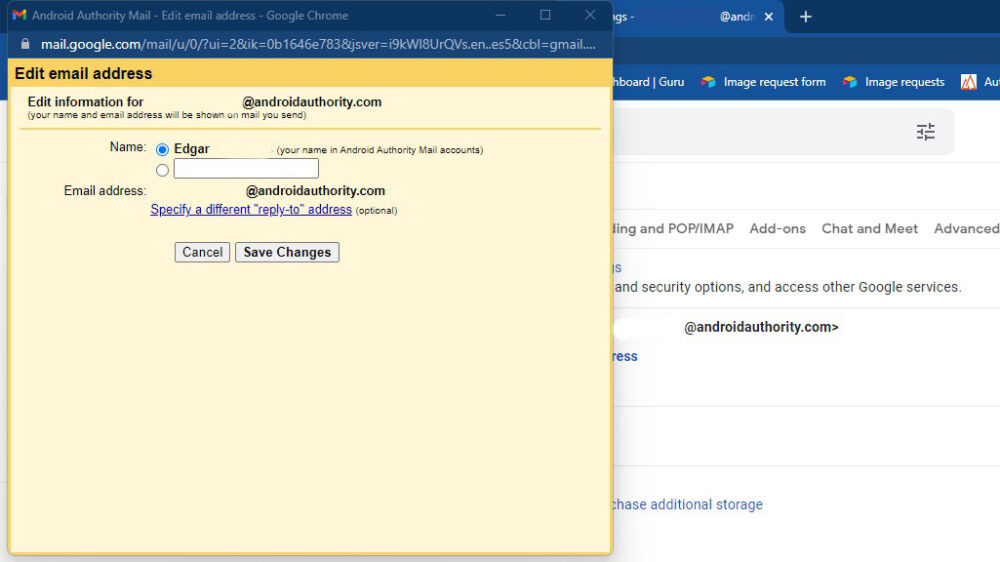The height and width of the screenshot is (562, 1000).
Task: Click the Gmail logo in the popup title bar
Action: pos(19,16)
